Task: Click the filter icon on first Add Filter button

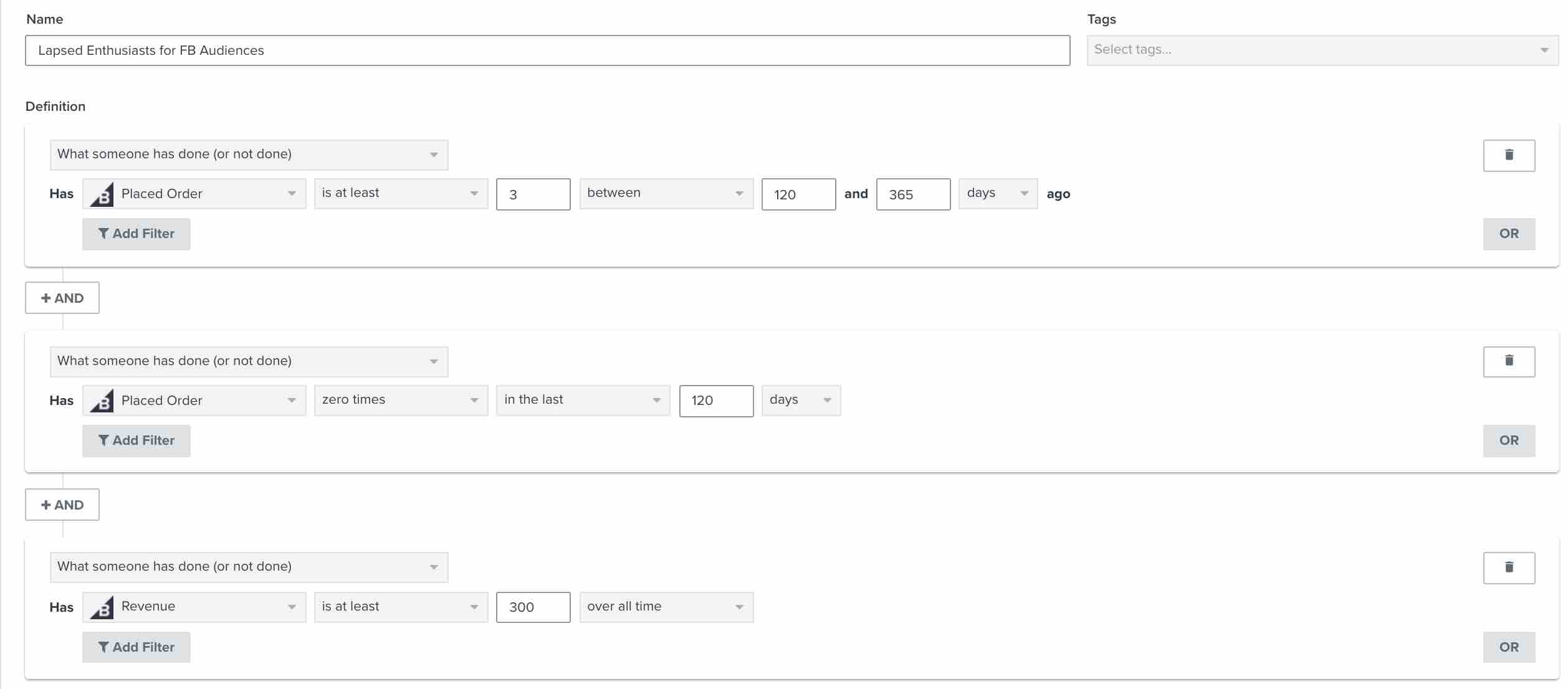Action: tap(101, 233)
